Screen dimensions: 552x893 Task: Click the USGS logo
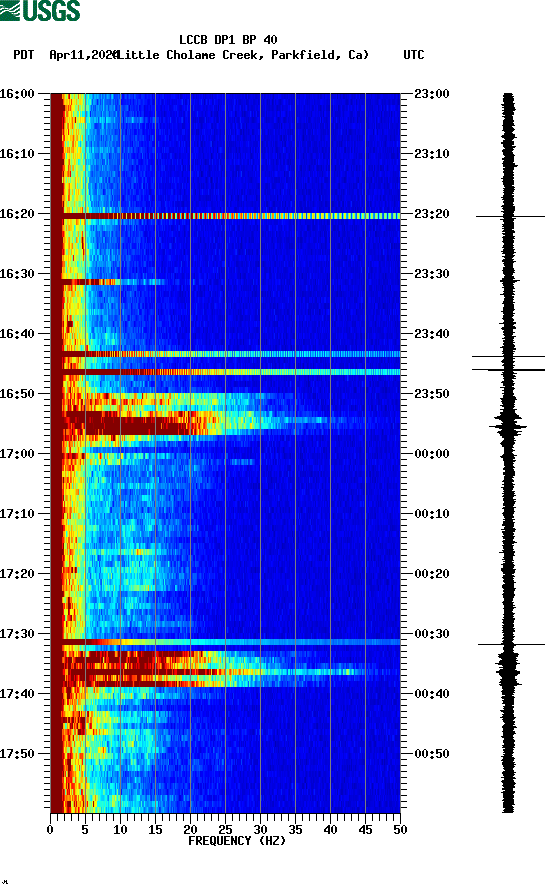point(40,10)
